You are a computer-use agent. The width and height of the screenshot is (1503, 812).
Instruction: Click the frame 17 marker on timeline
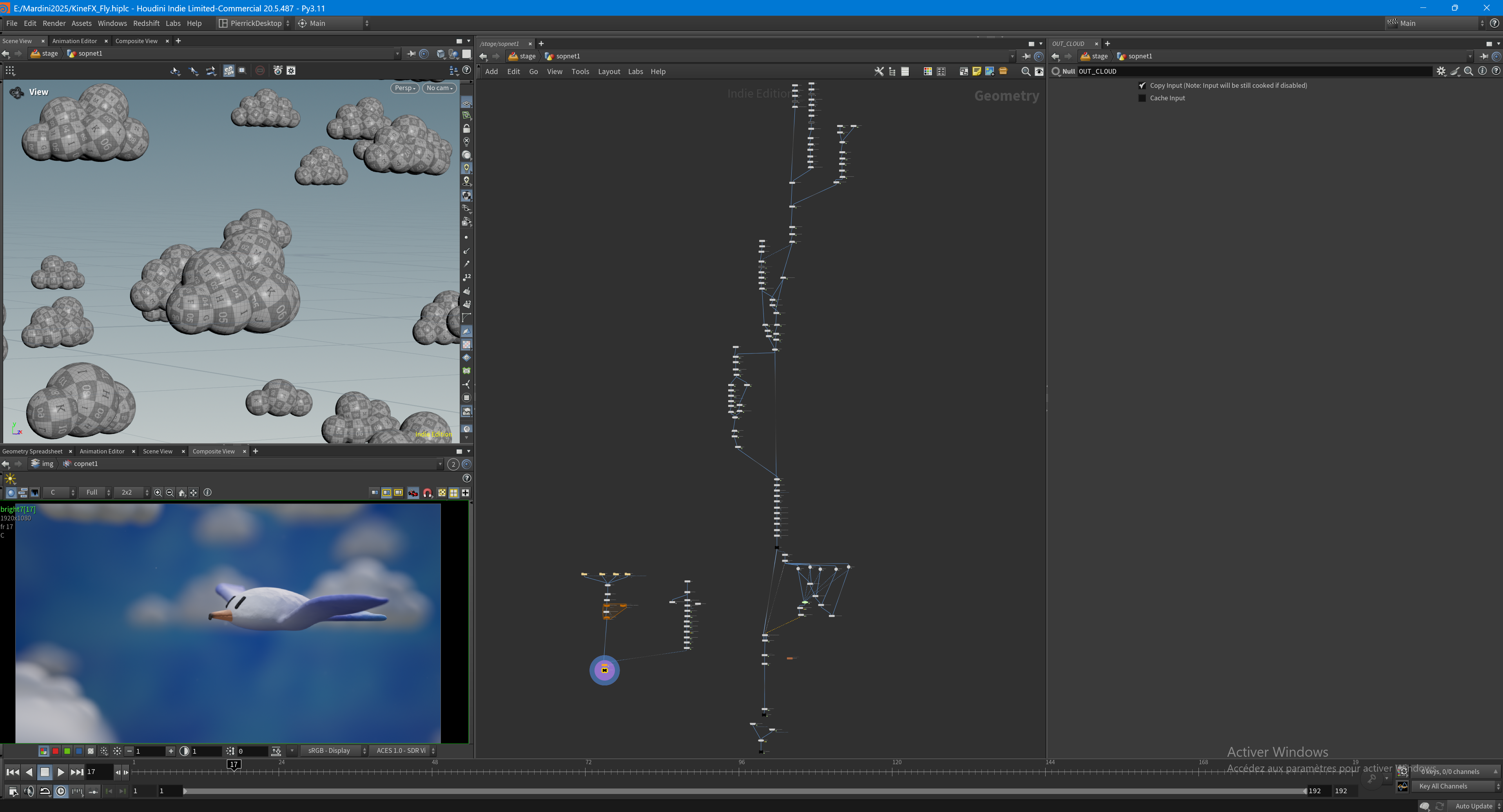click(x=233, y=765)
